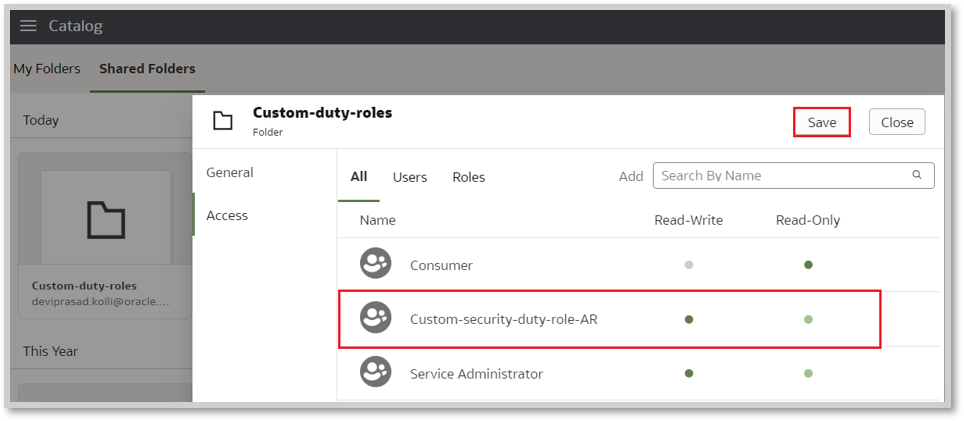The height and width of the screenshot is (421, 964).
Task: Set Consumer access to Read-Only
Action: [x=808, y=265]
